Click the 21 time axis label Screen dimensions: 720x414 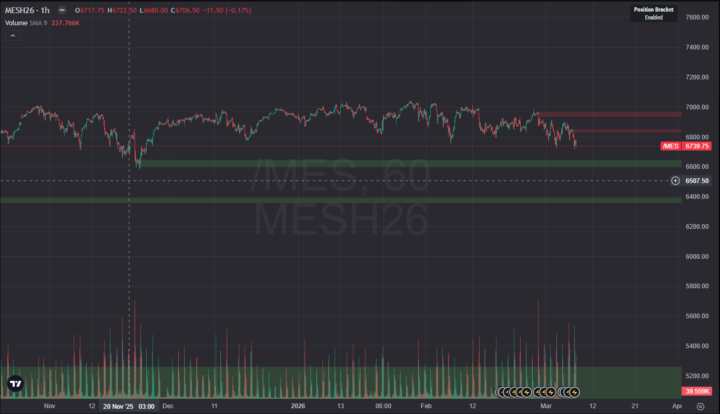pyautogui.click(x=635, y=406)
